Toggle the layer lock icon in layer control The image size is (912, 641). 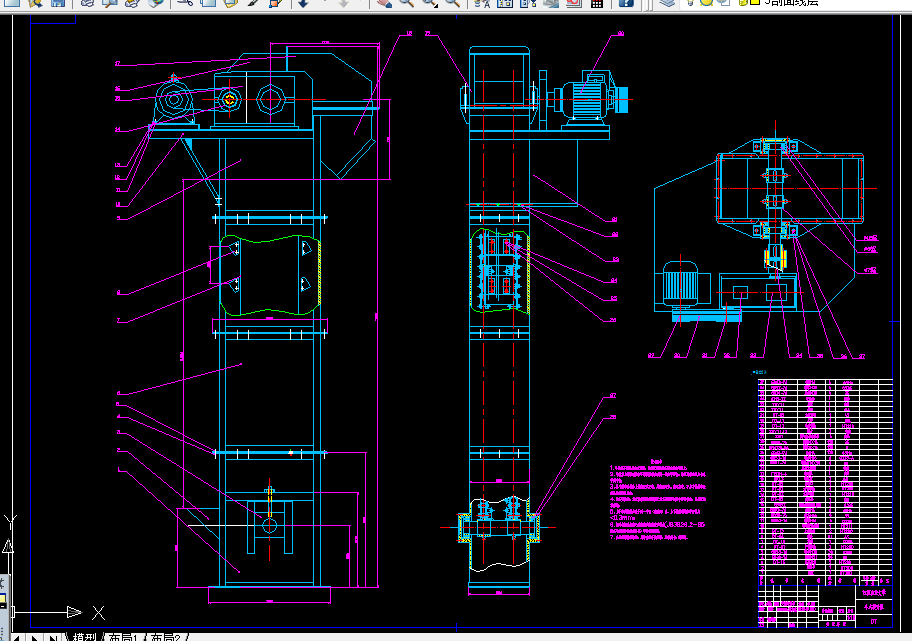pyautogui.click(x=743, y=3)
